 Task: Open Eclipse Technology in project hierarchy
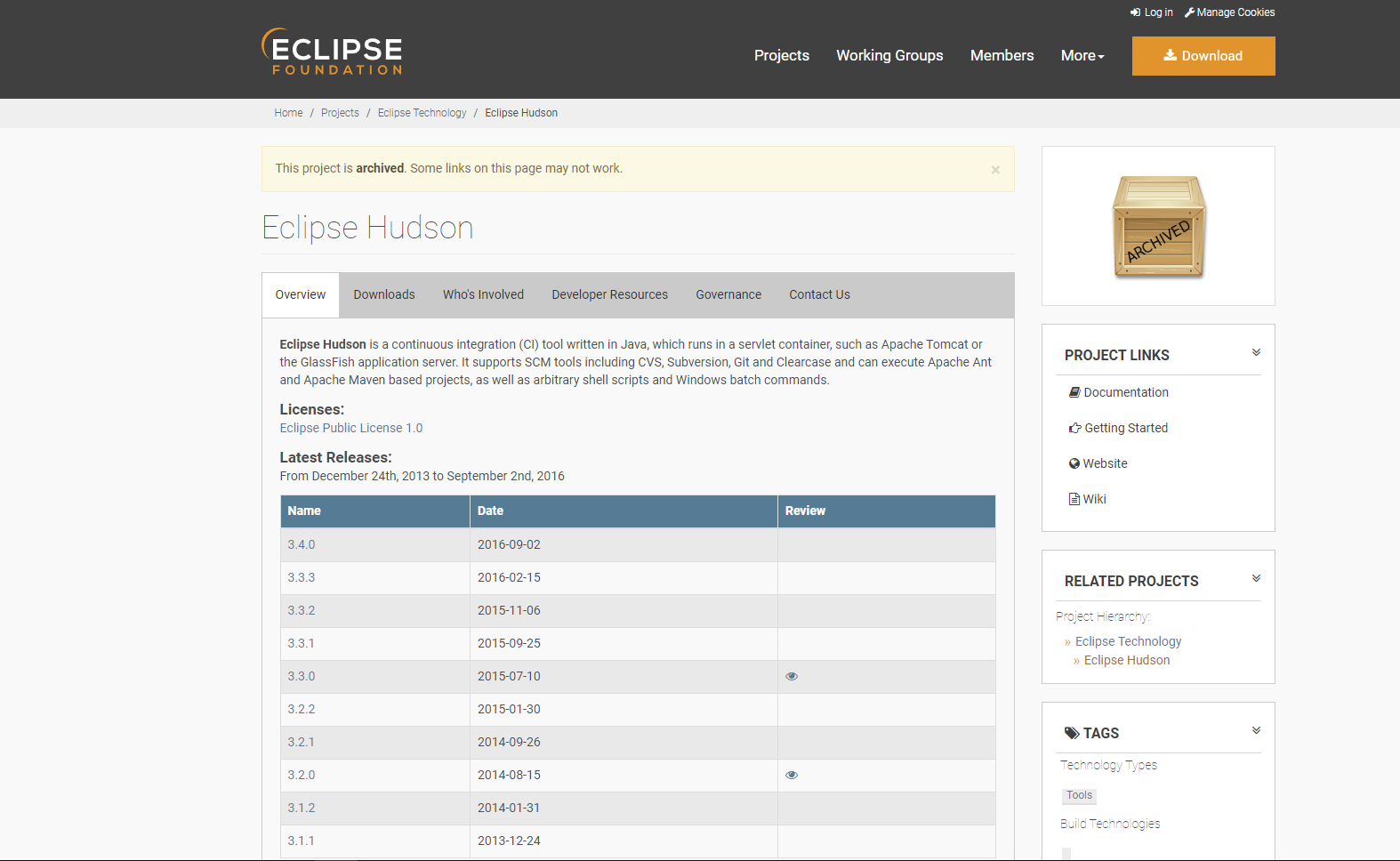click(1128, 641)
